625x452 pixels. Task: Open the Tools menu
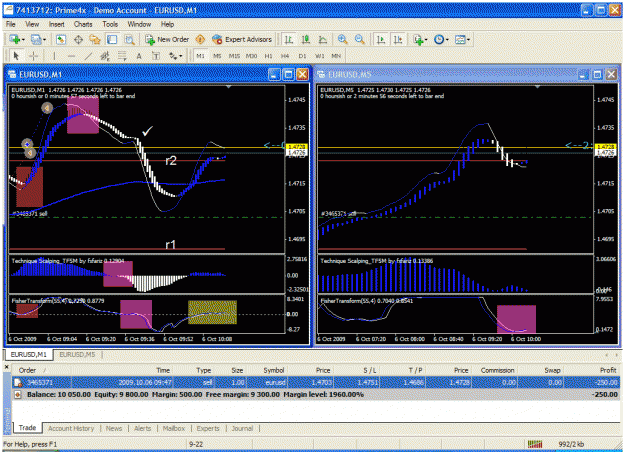pos(110,24)
